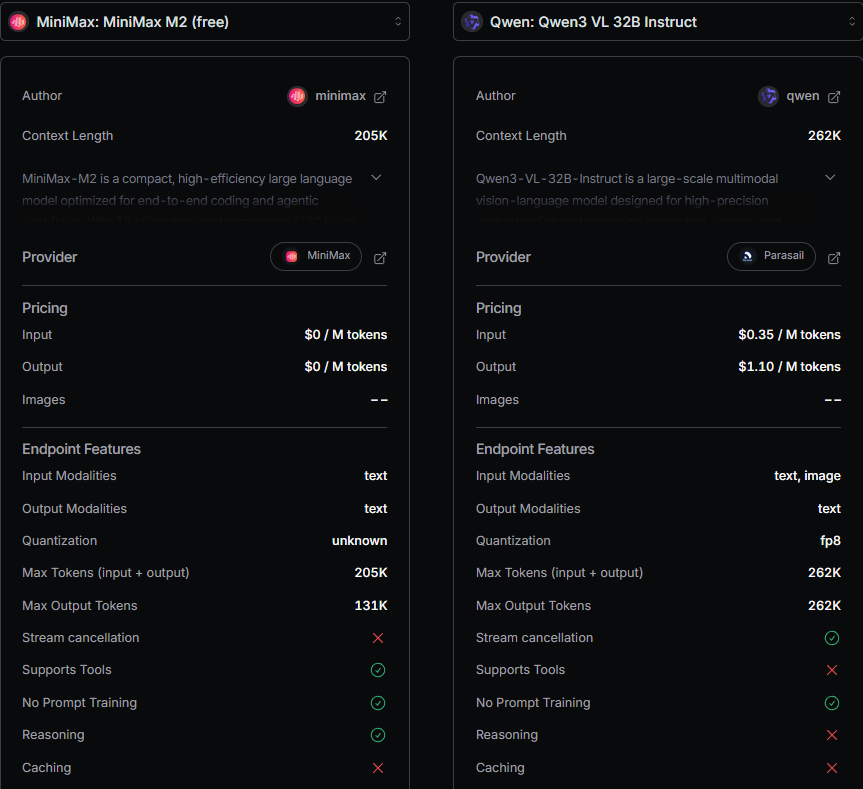Click MiniMax Supports Tools green checkmark
Viewport: 863px width, 789px height.
click(x=378, y=670)
